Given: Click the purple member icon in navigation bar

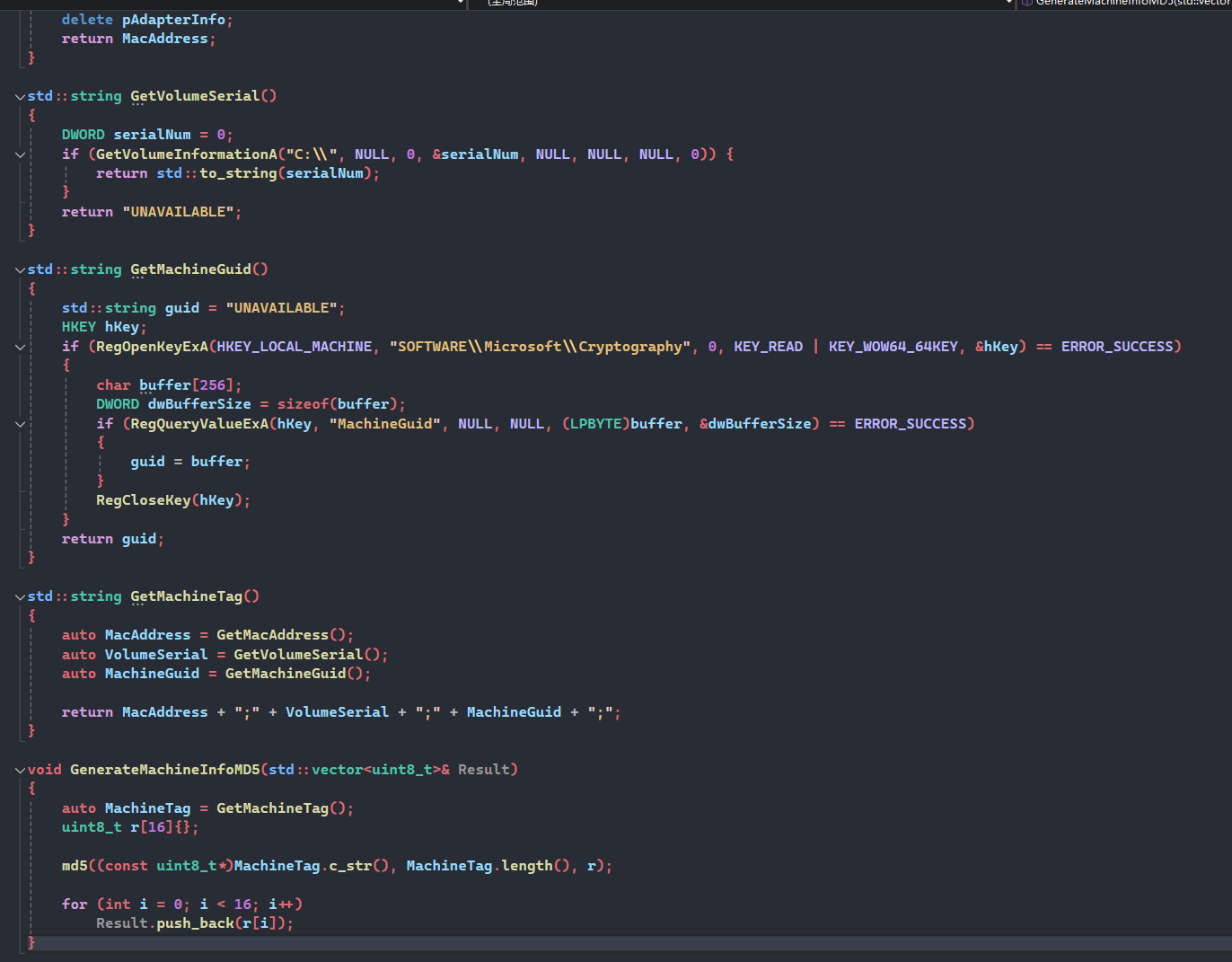Looking at the screenshot, I should pyautogui.click(x=1026, y=3).
